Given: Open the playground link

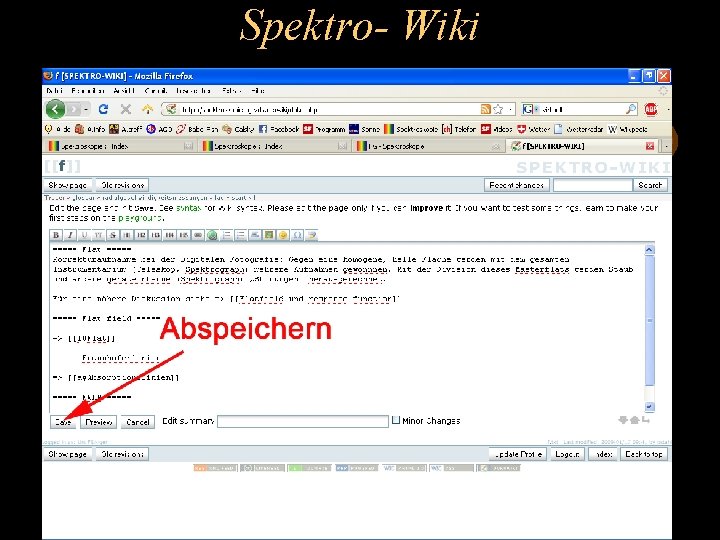Looking at the screenshot, I should [x=140, y=218].
